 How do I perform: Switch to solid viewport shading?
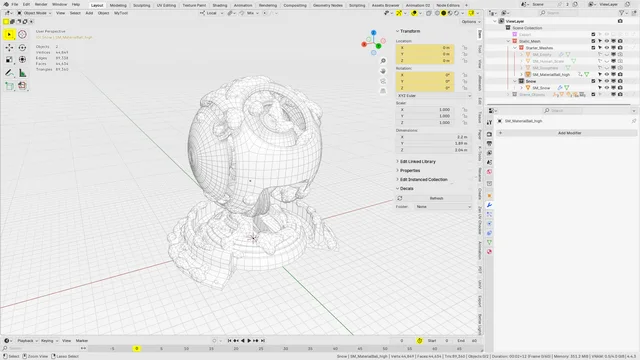(443, 13)
